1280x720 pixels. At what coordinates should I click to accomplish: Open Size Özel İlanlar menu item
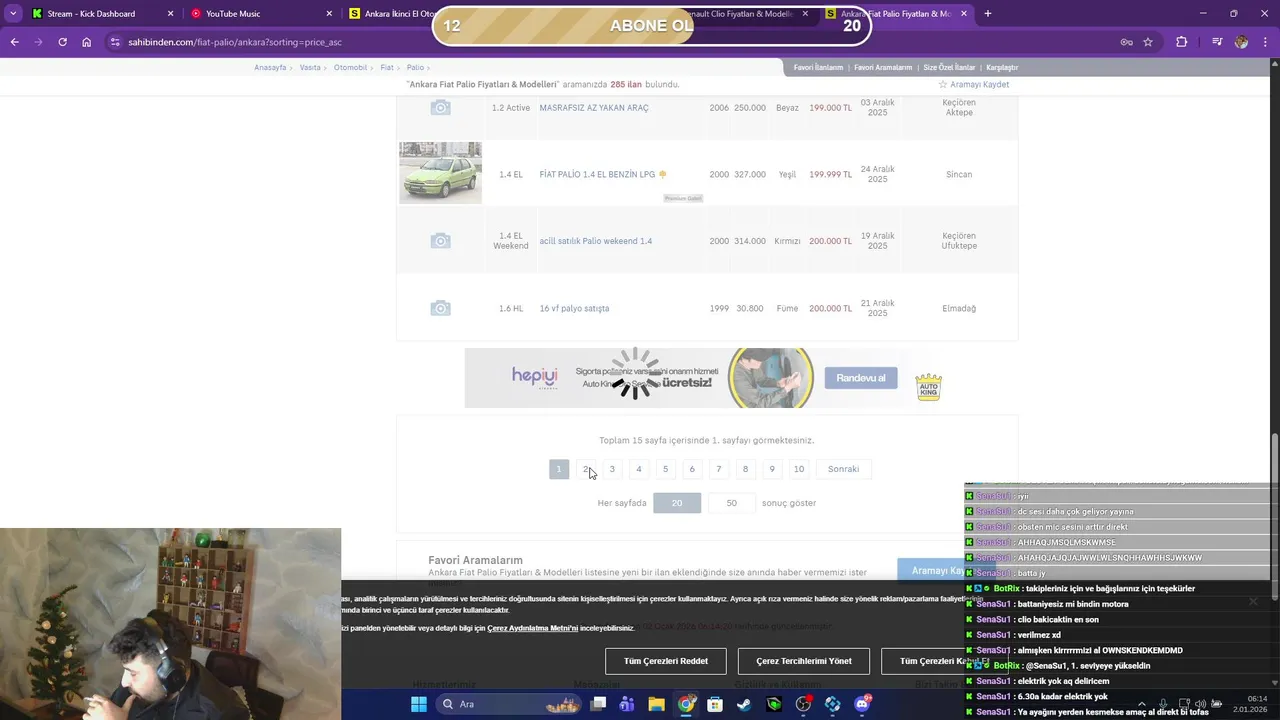949,67
